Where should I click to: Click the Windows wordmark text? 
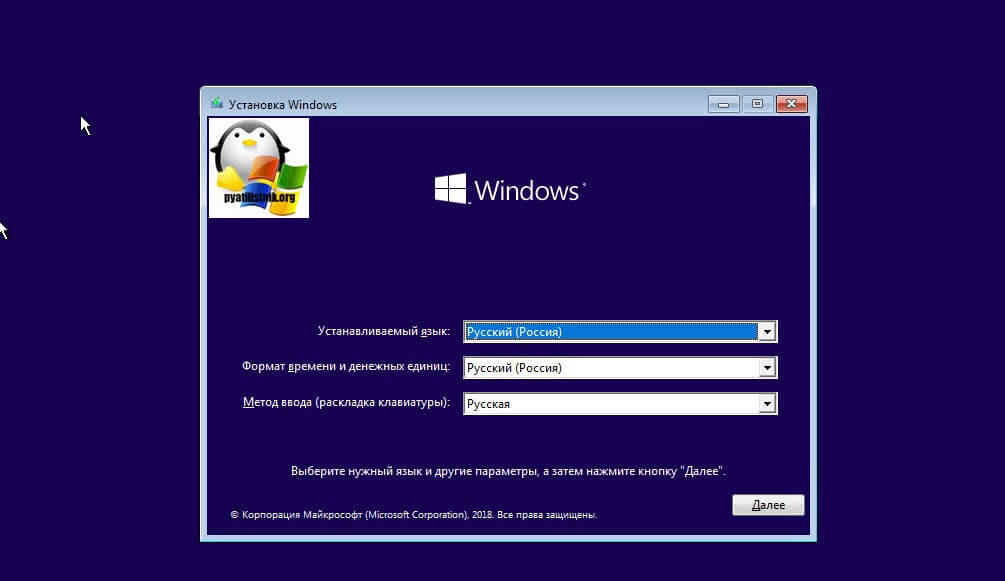coord(528,190)
